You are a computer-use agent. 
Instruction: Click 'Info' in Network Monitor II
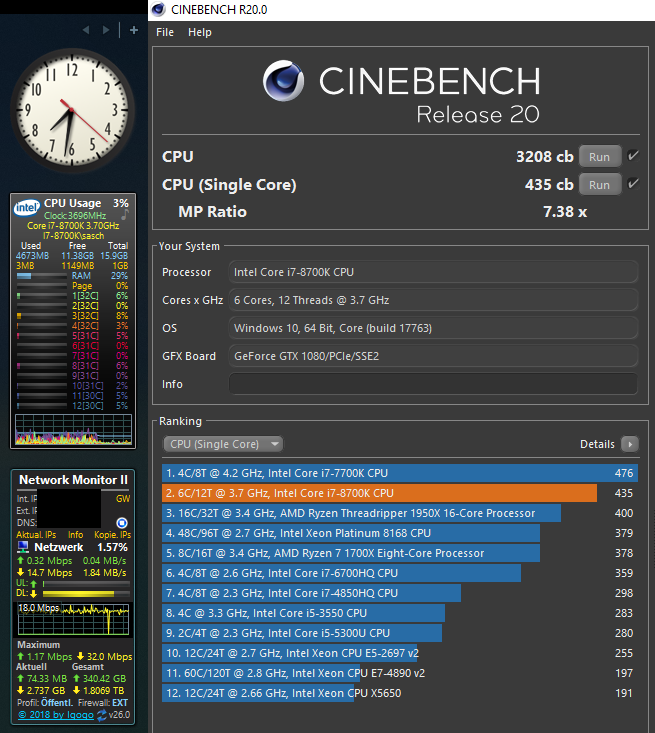coord(75,535)
